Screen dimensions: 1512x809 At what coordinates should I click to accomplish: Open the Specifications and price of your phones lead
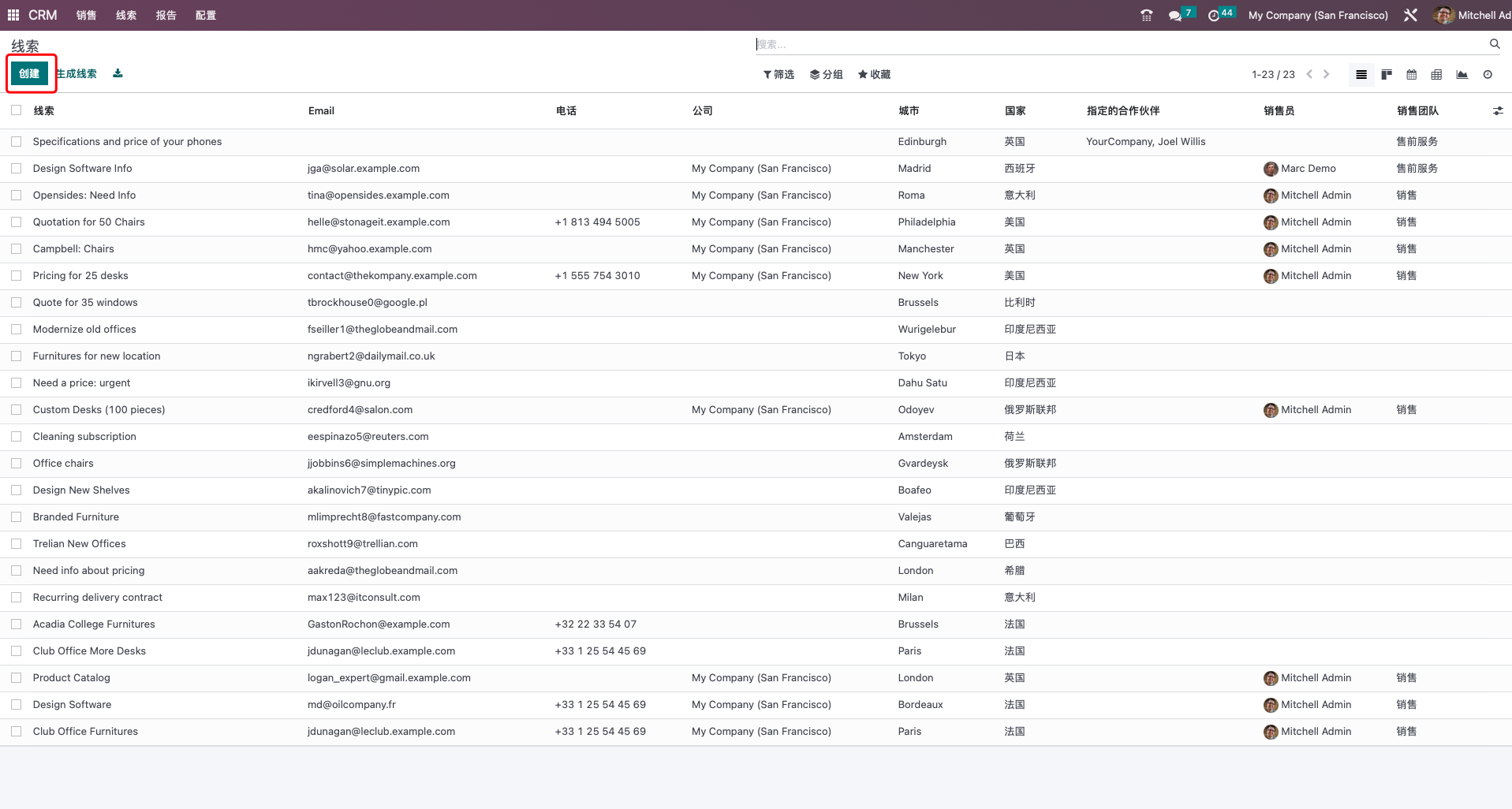click(127, 142)
